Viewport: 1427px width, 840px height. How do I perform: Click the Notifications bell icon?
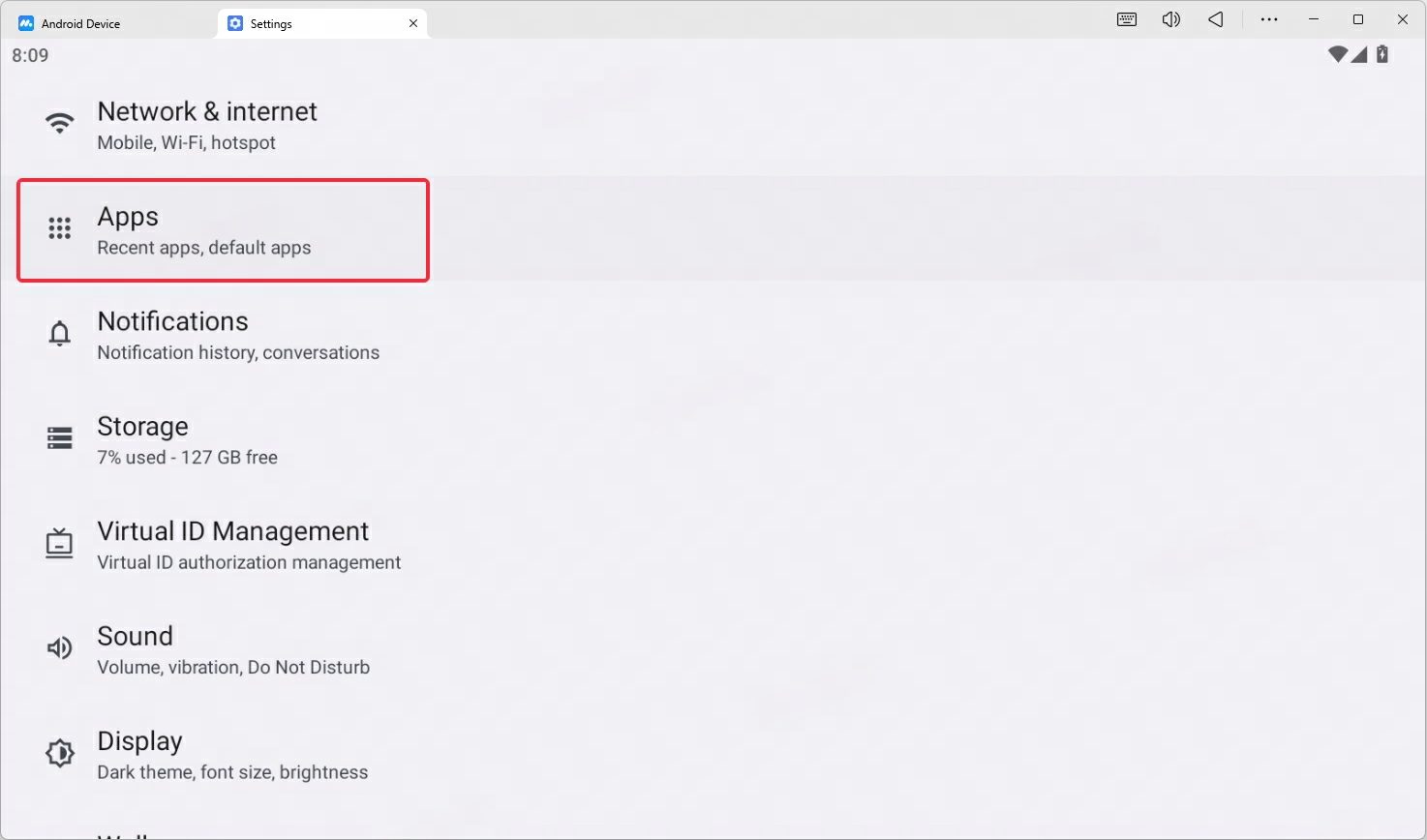coord(60,334)
